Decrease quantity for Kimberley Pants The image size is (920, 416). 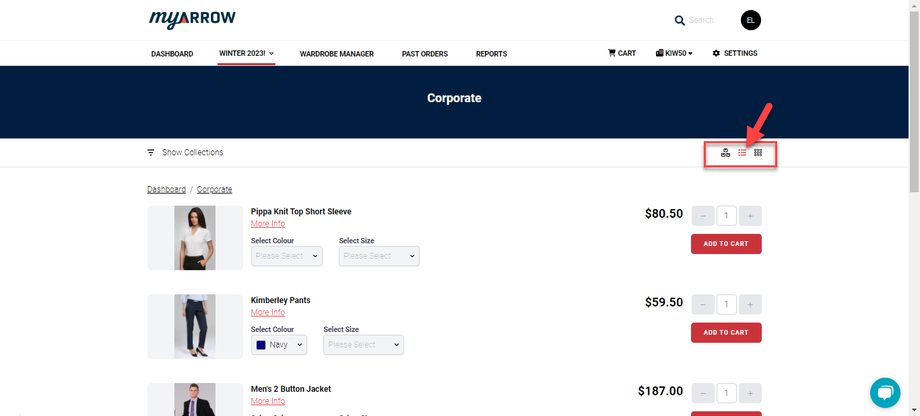point(703,304)
